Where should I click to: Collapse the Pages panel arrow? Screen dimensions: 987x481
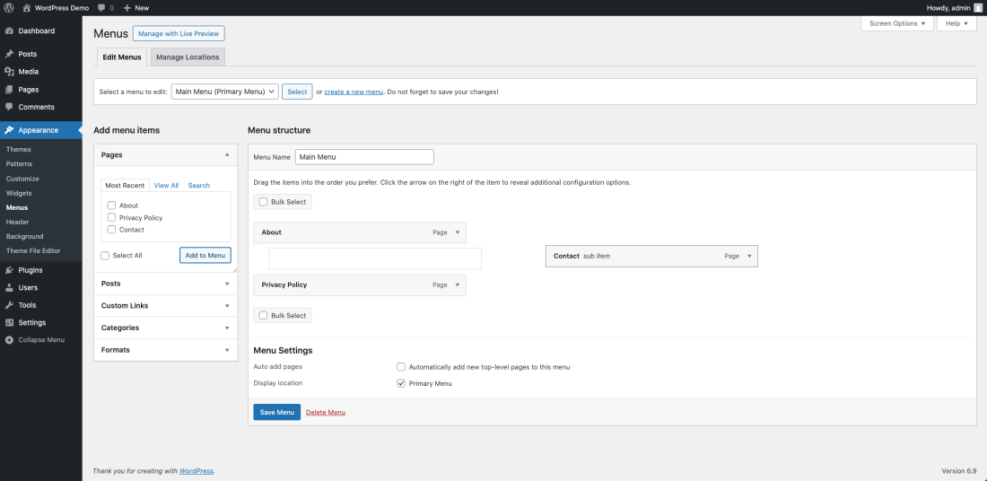pos(227,154)
